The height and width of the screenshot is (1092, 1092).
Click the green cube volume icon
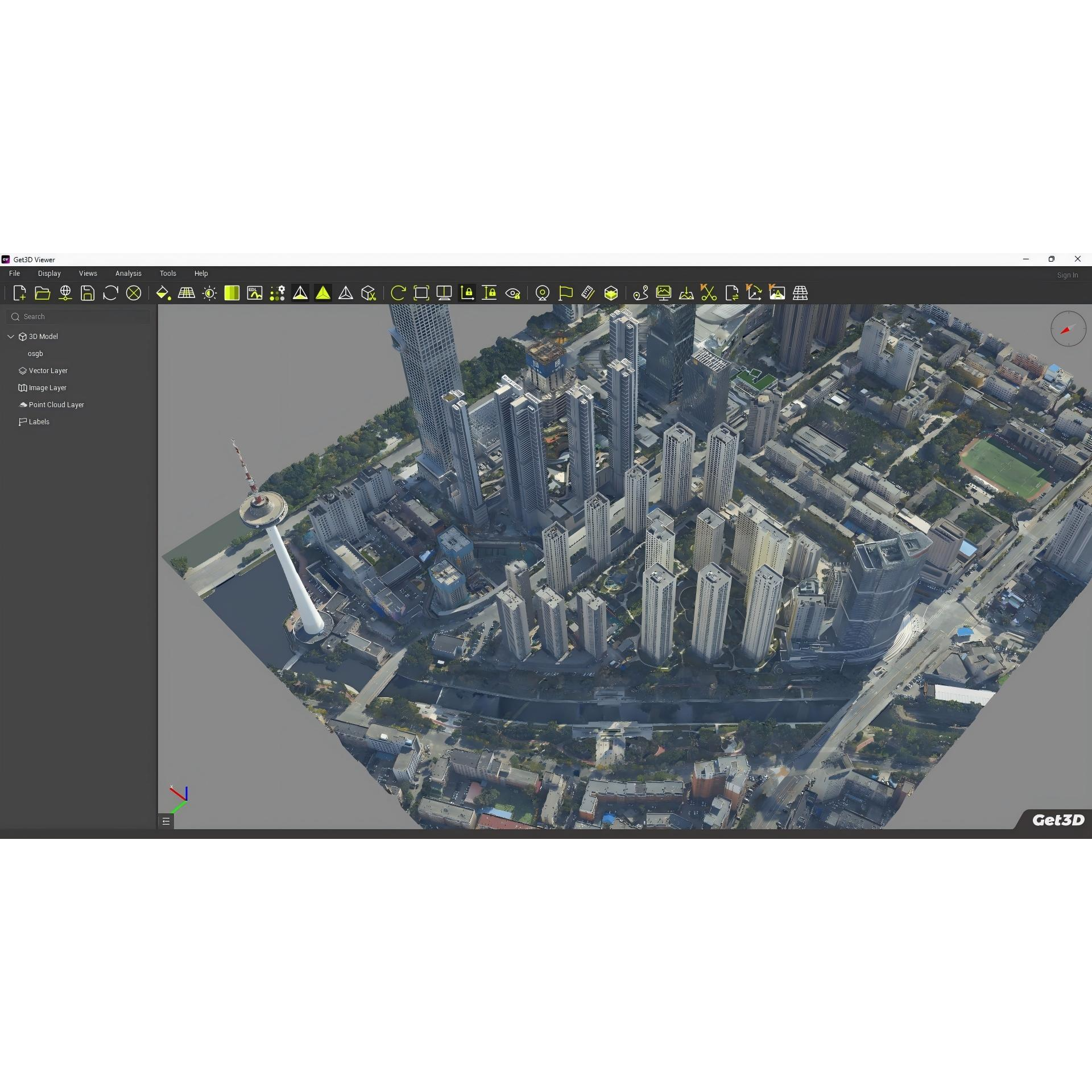(x=611, y=293)
